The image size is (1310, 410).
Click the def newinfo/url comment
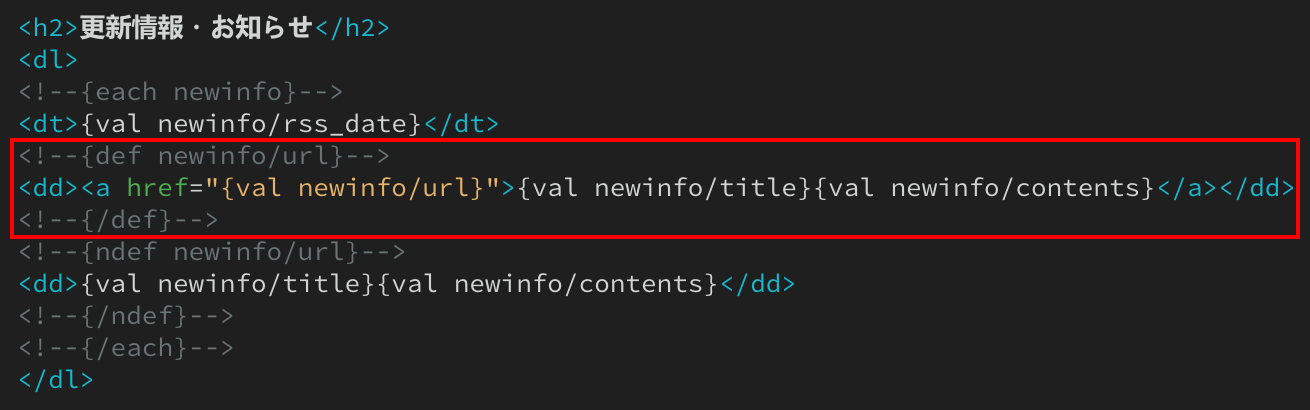click(x=204, y=156)
